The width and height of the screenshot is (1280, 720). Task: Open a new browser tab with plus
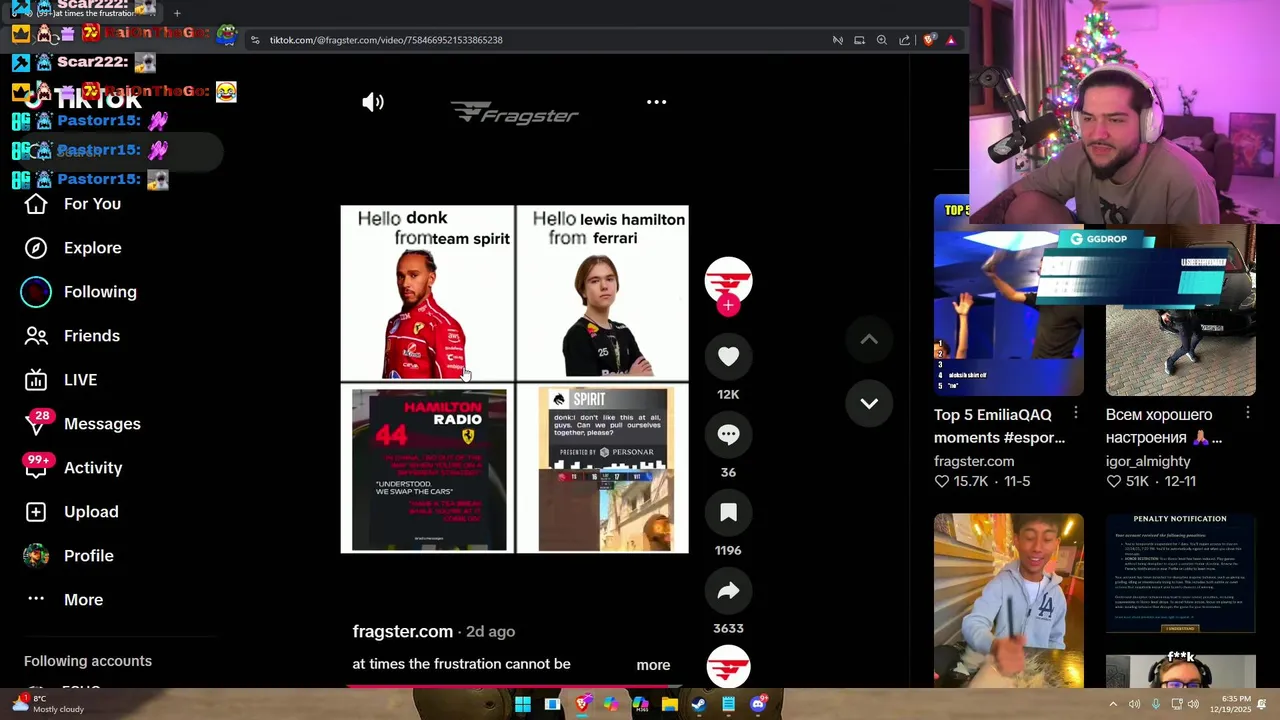177,13
